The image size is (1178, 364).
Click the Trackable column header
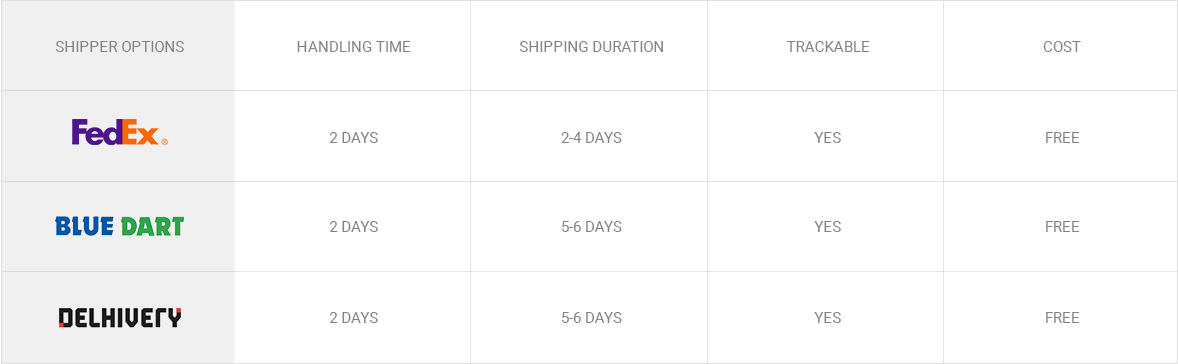point(828,47)
